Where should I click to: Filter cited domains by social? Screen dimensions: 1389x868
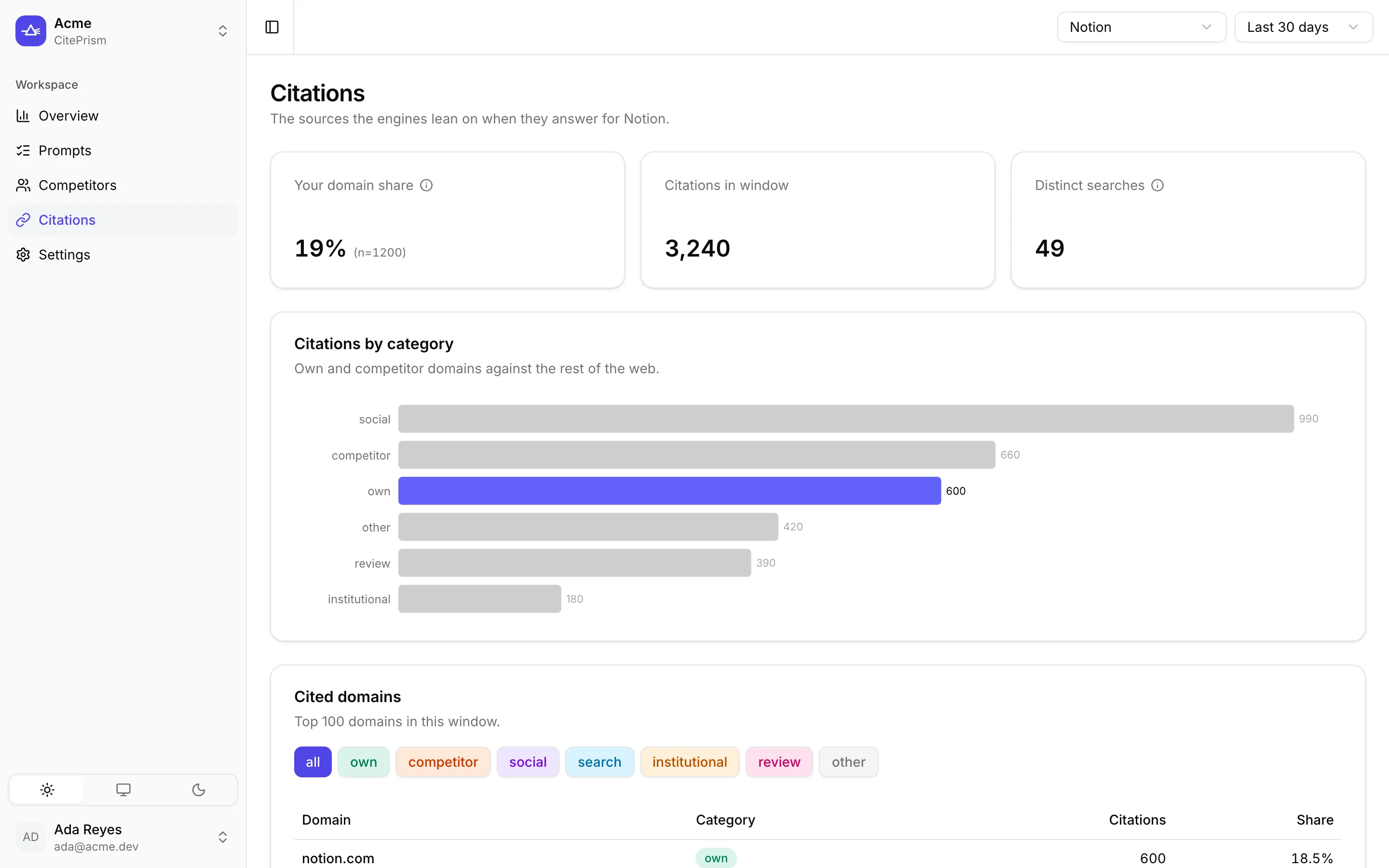[528, 762]
